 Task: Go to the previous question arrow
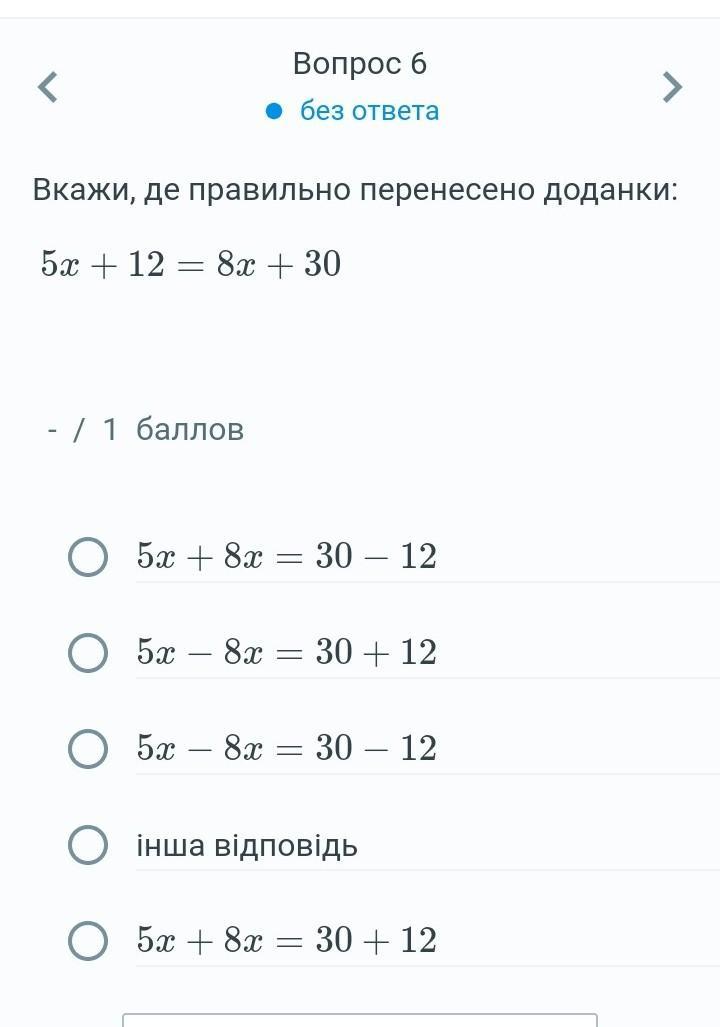(x=48, y=87)
